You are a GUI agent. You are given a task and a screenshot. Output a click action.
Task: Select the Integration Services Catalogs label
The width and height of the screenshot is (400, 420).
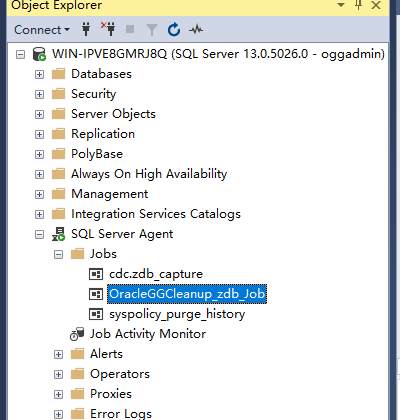[156, 214]
